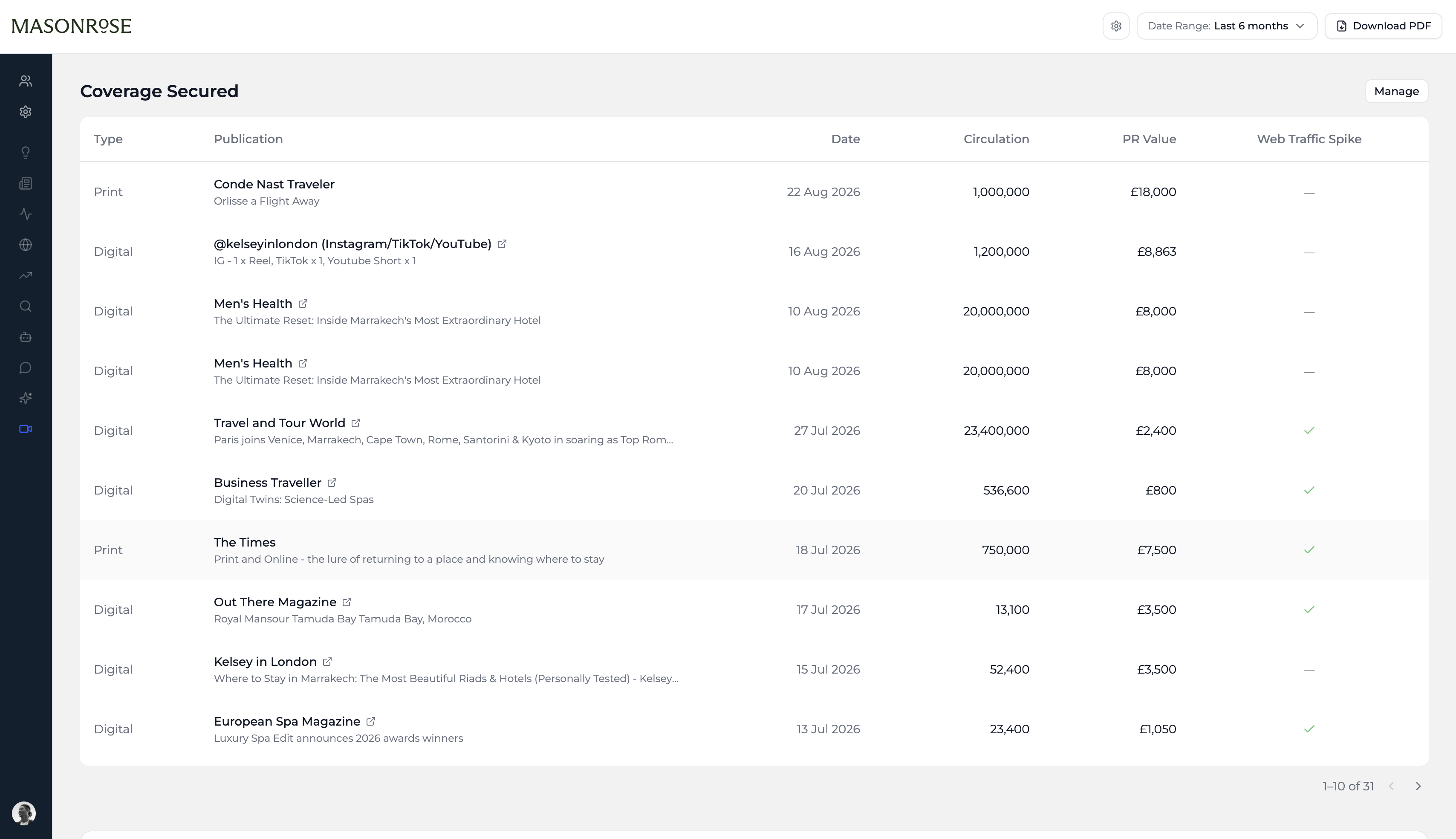Open the globe sidebar icon
Viewport: 1456px width, 839px height.
(x=25, y=245)
